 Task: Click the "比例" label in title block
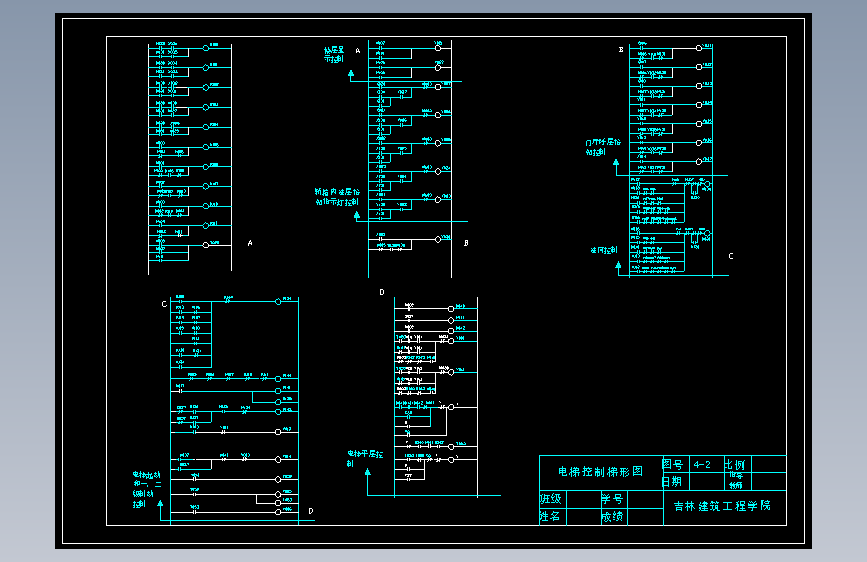click(x=735, y=465)
